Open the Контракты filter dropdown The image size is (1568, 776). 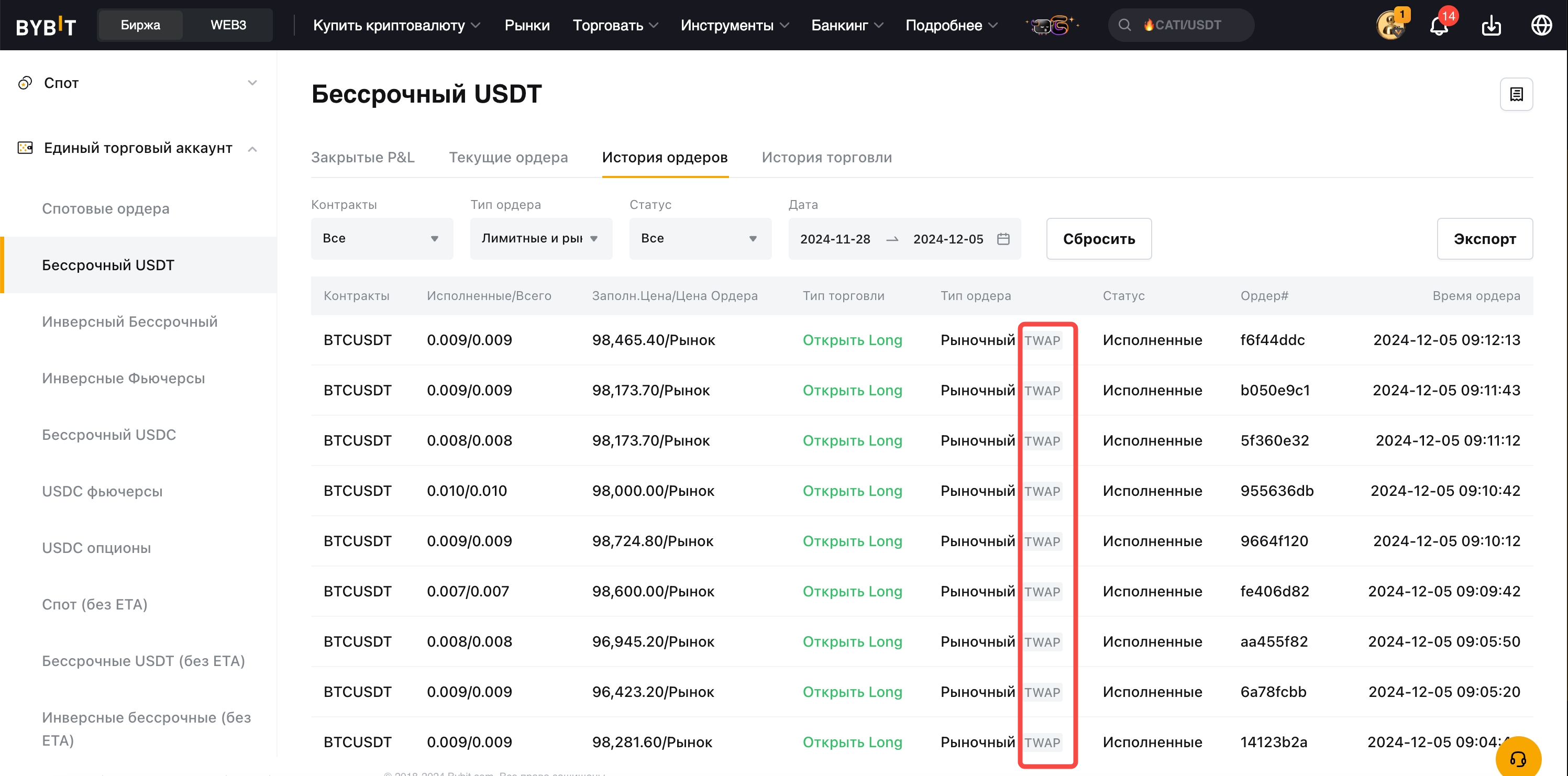[x=381, y=239]
